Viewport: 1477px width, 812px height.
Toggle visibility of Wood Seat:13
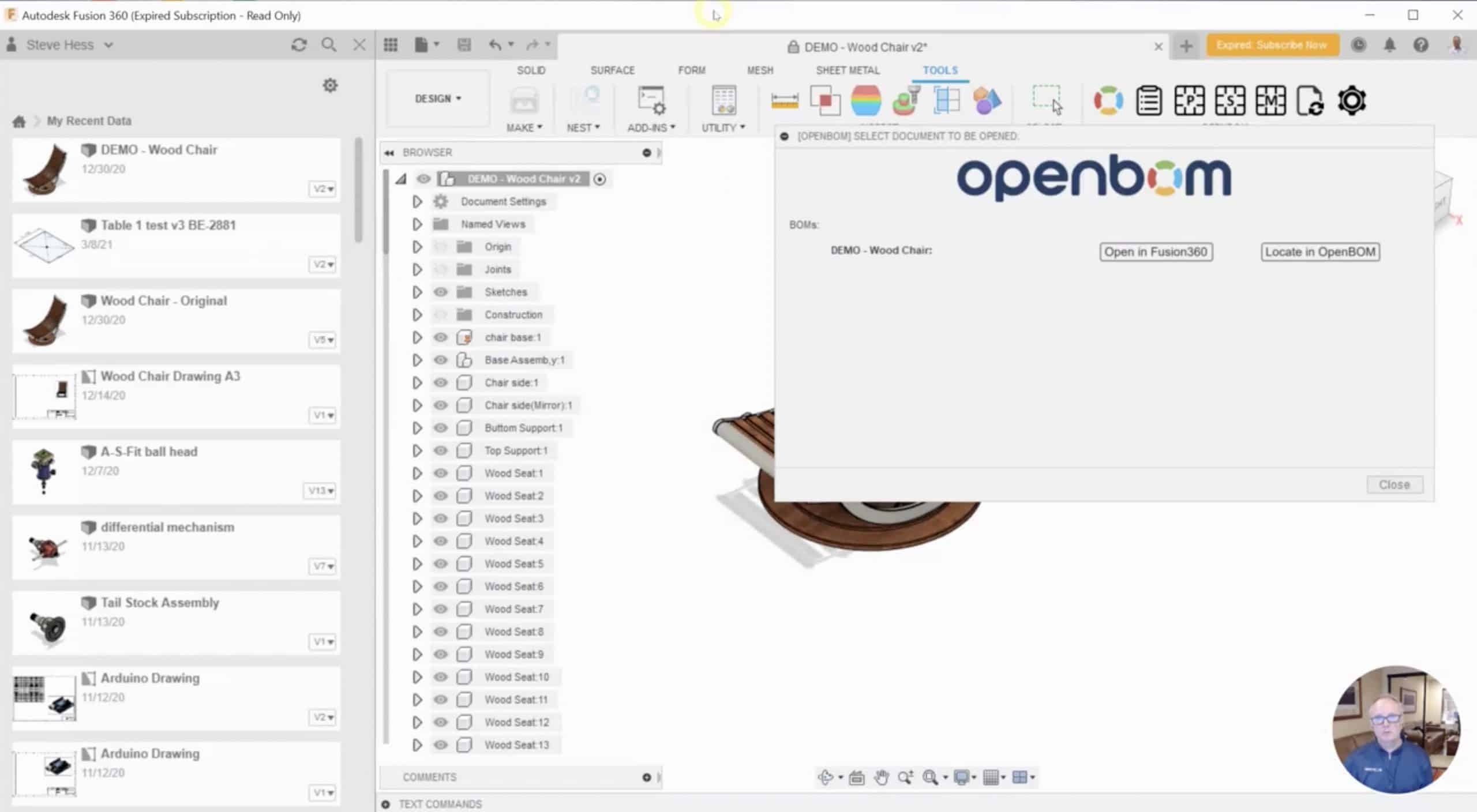[x=440, y=745]
